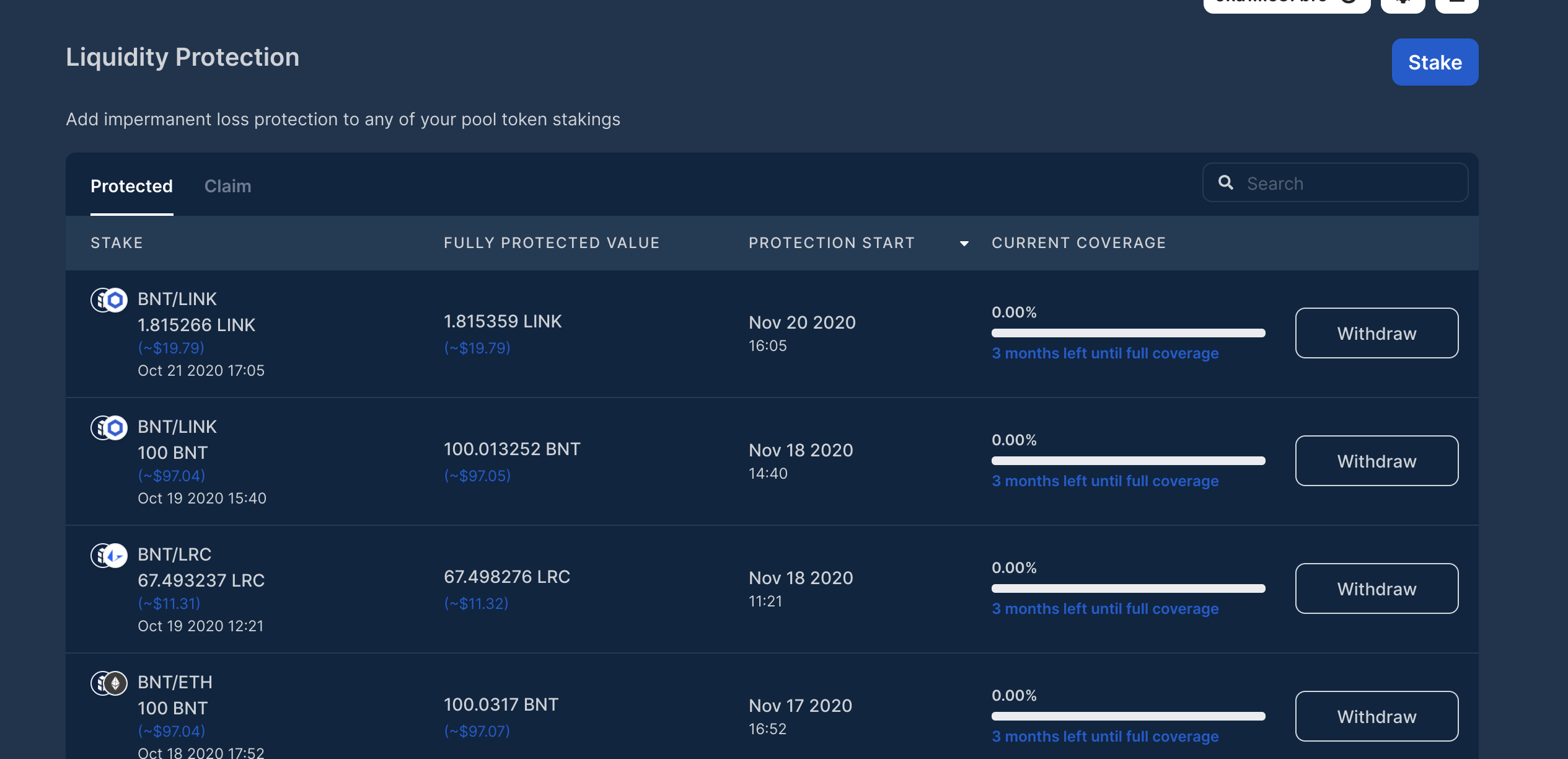Screen dimensions: 1568x759
Task: Click the notification bell icon at top right
Action: (x=1403, y=3)
